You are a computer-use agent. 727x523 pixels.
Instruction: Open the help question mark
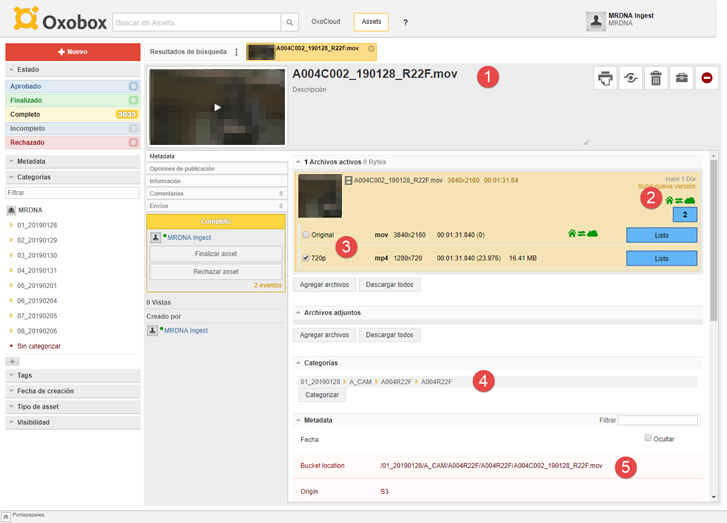(x=405, y=22)
